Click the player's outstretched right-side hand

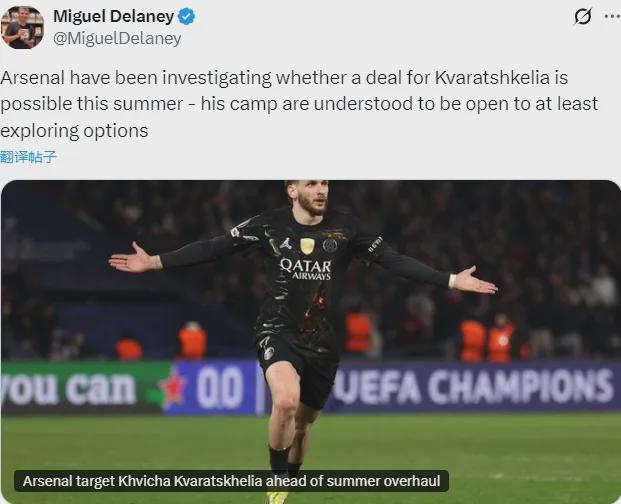click(x=473, y=281)
